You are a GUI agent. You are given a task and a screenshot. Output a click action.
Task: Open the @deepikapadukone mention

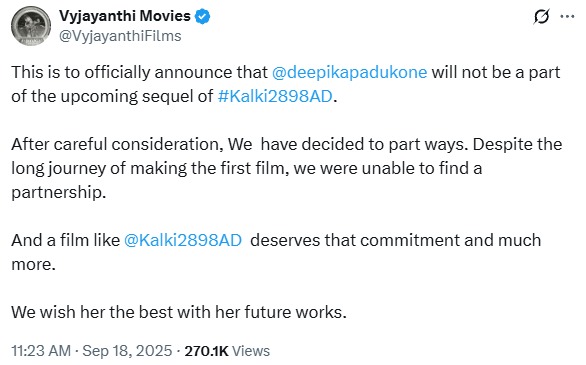(349, 72)
